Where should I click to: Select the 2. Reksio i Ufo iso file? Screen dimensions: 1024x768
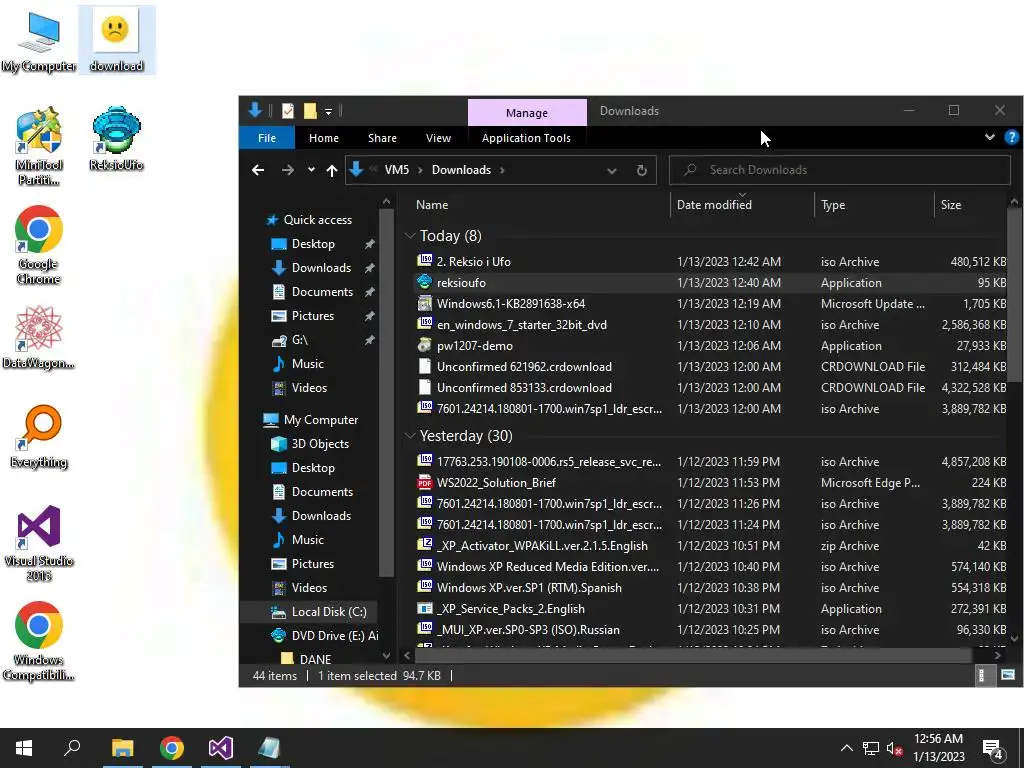click(711, 262)
